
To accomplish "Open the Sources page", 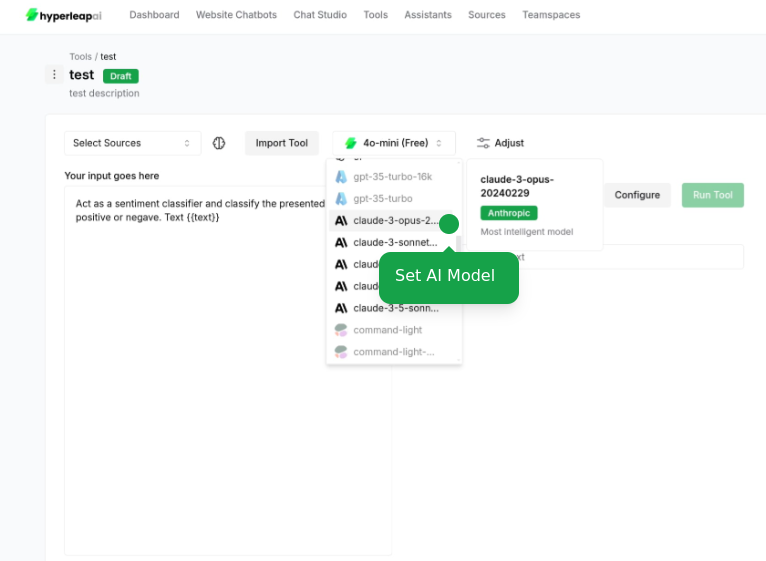I will click(487, 15).
